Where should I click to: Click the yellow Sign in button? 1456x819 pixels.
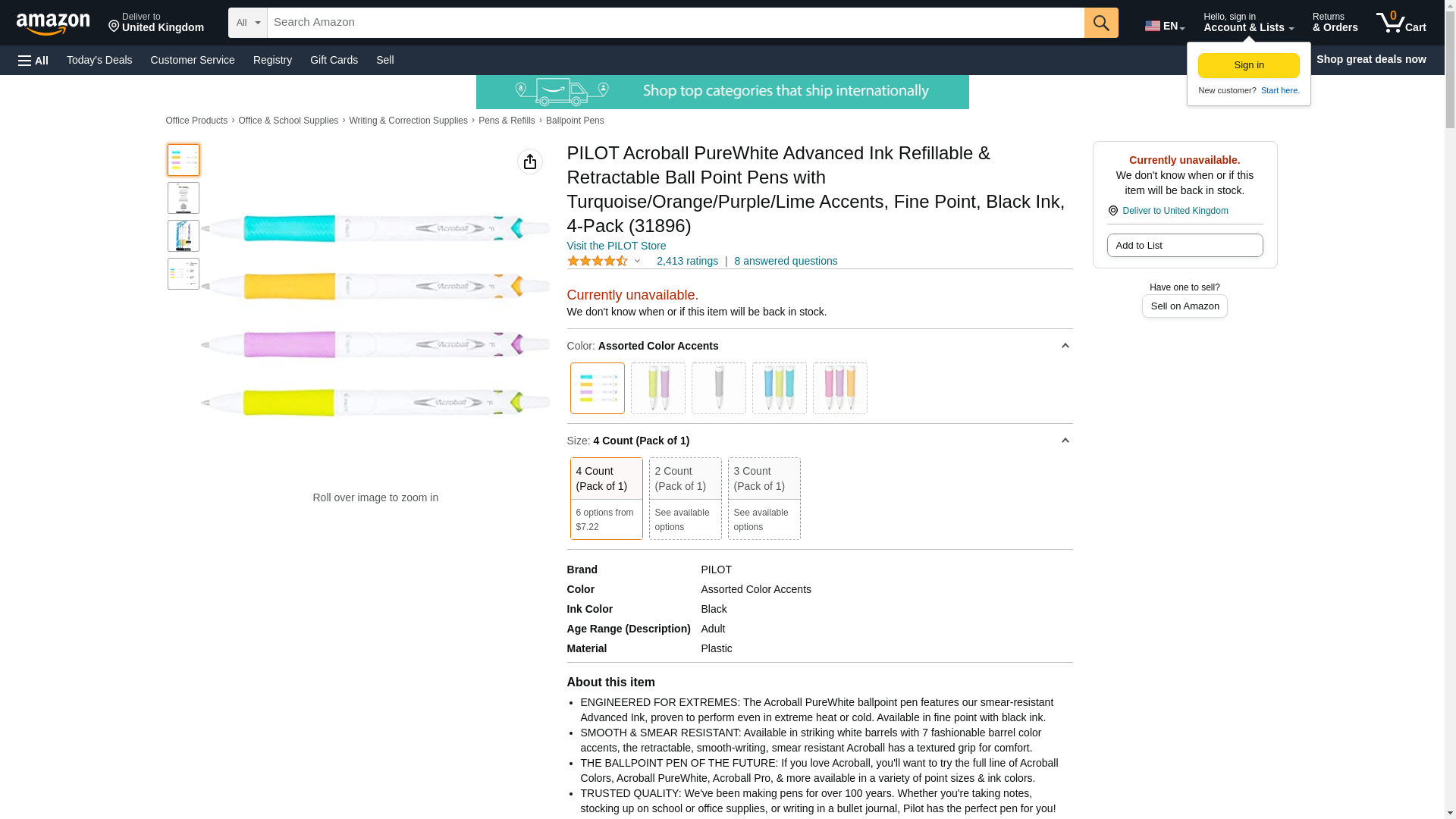1248,65
